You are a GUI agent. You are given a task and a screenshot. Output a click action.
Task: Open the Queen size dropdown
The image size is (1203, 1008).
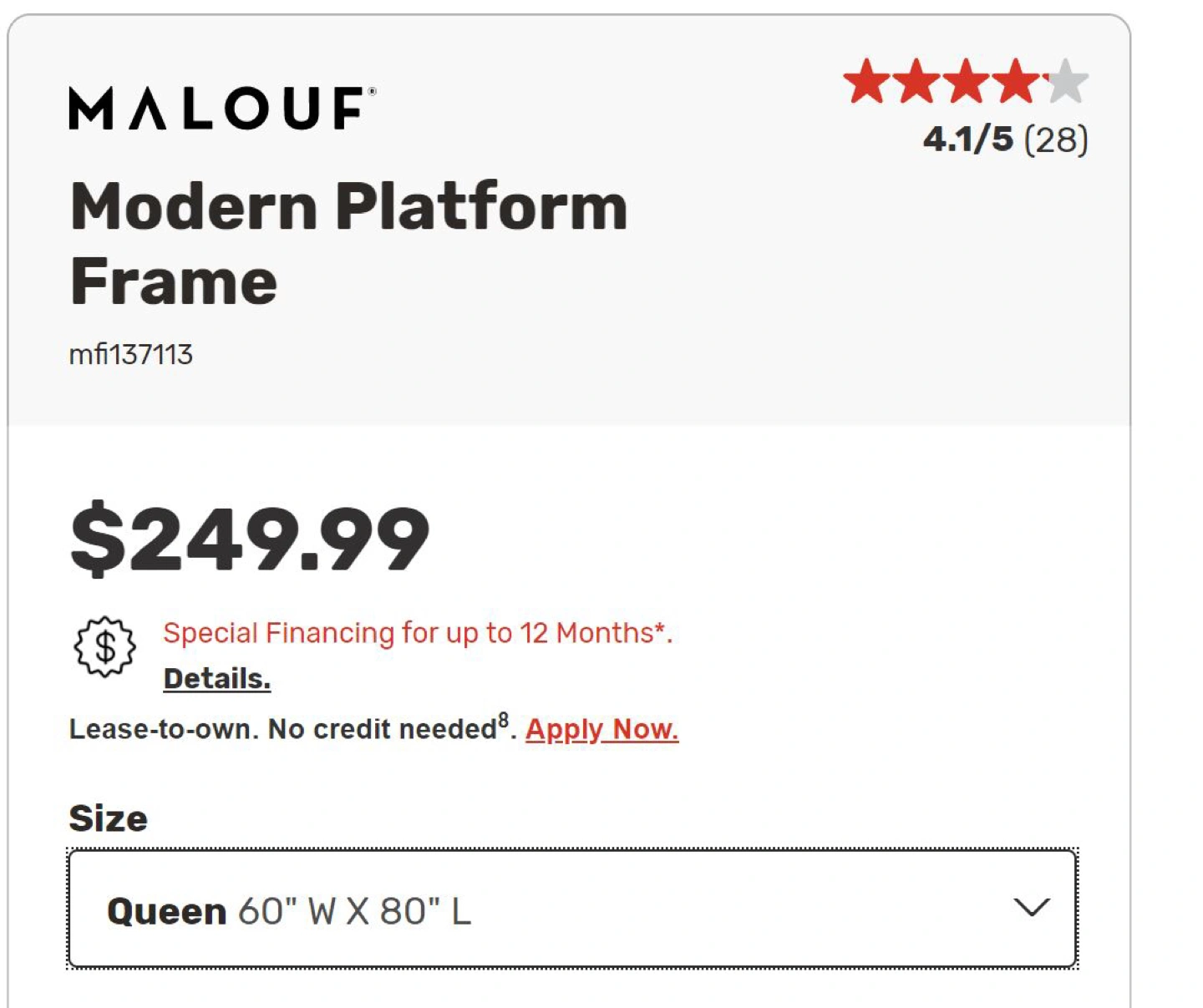(x=572, y=909)
